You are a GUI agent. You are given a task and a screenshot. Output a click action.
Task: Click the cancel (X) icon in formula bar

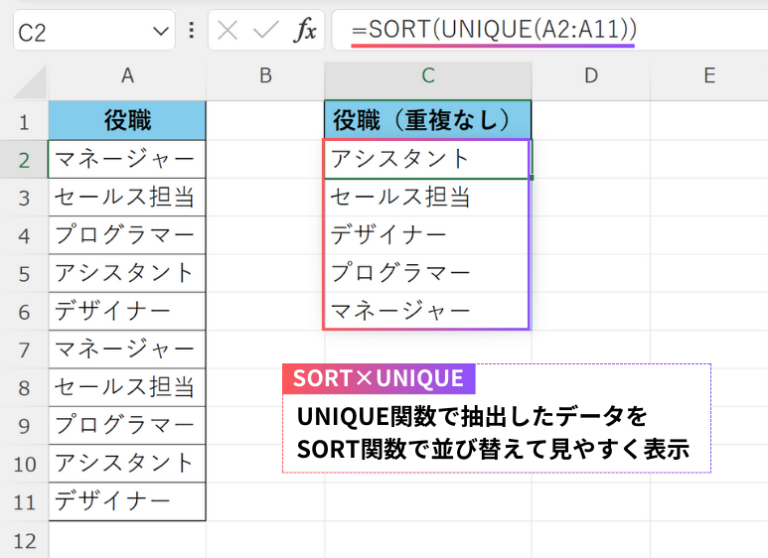click(x=227, y=31)
